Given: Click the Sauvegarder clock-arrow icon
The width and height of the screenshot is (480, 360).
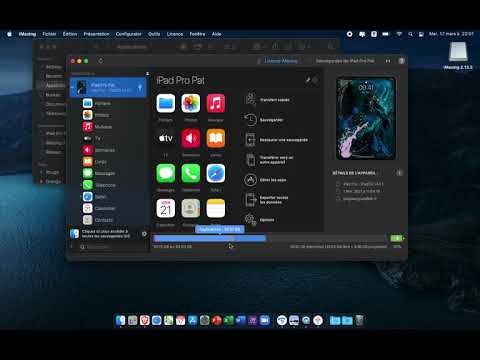Looking at the screenshot, I should [x=250, y=120].
